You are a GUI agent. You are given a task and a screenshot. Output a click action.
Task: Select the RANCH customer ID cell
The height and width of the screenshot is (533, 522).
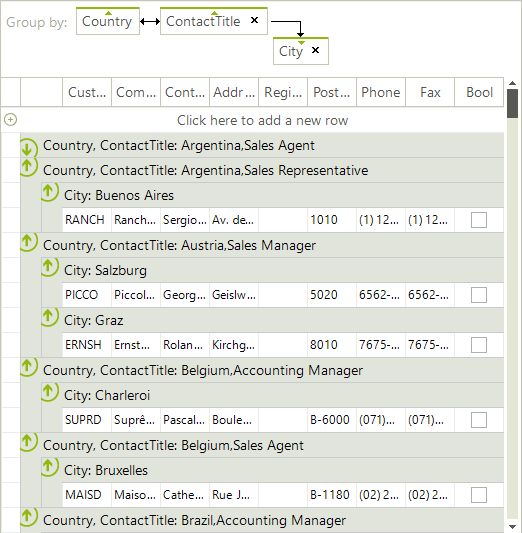(87, 220)
